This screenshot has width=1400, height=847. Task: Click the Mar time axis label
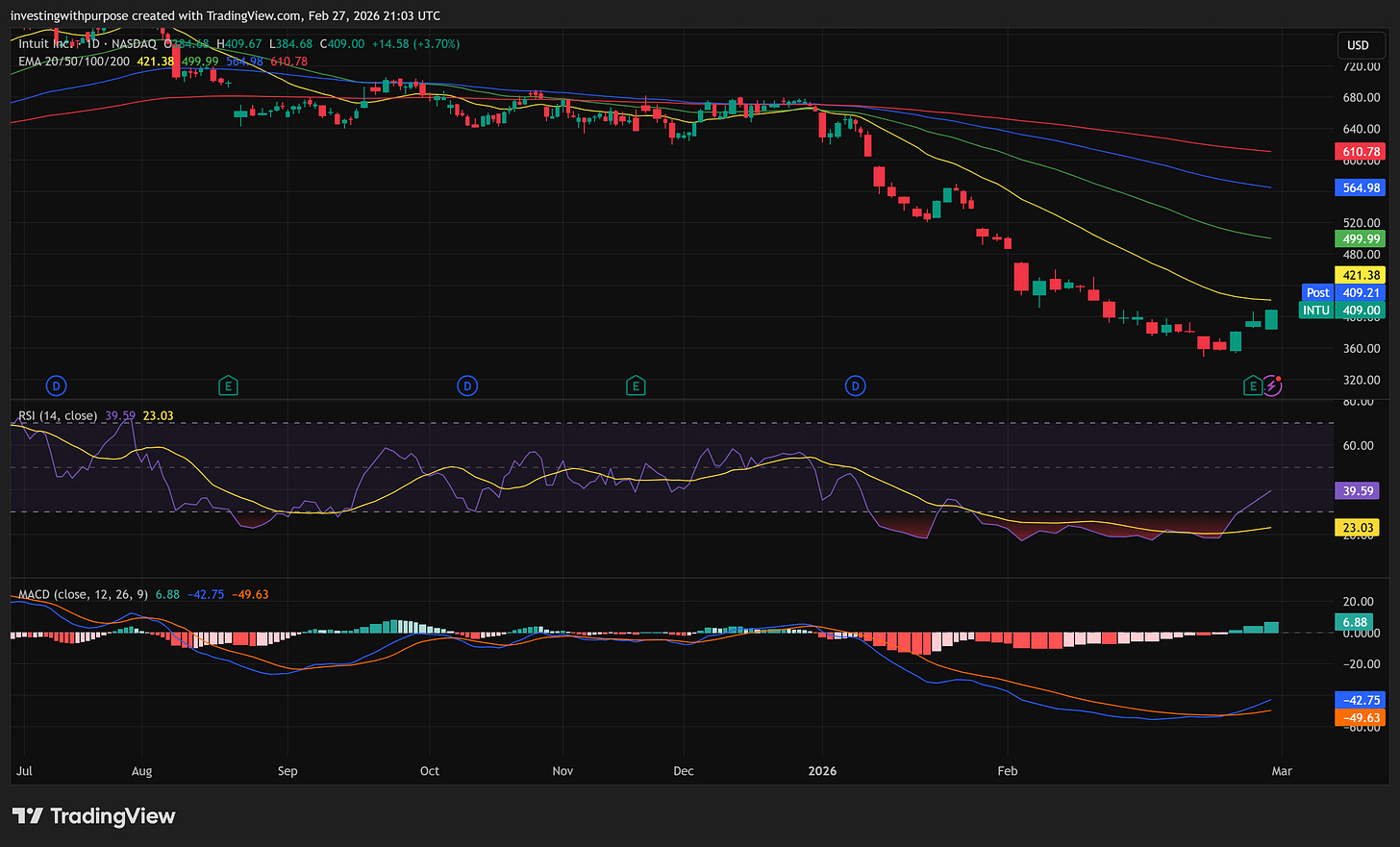point(1282,771)
